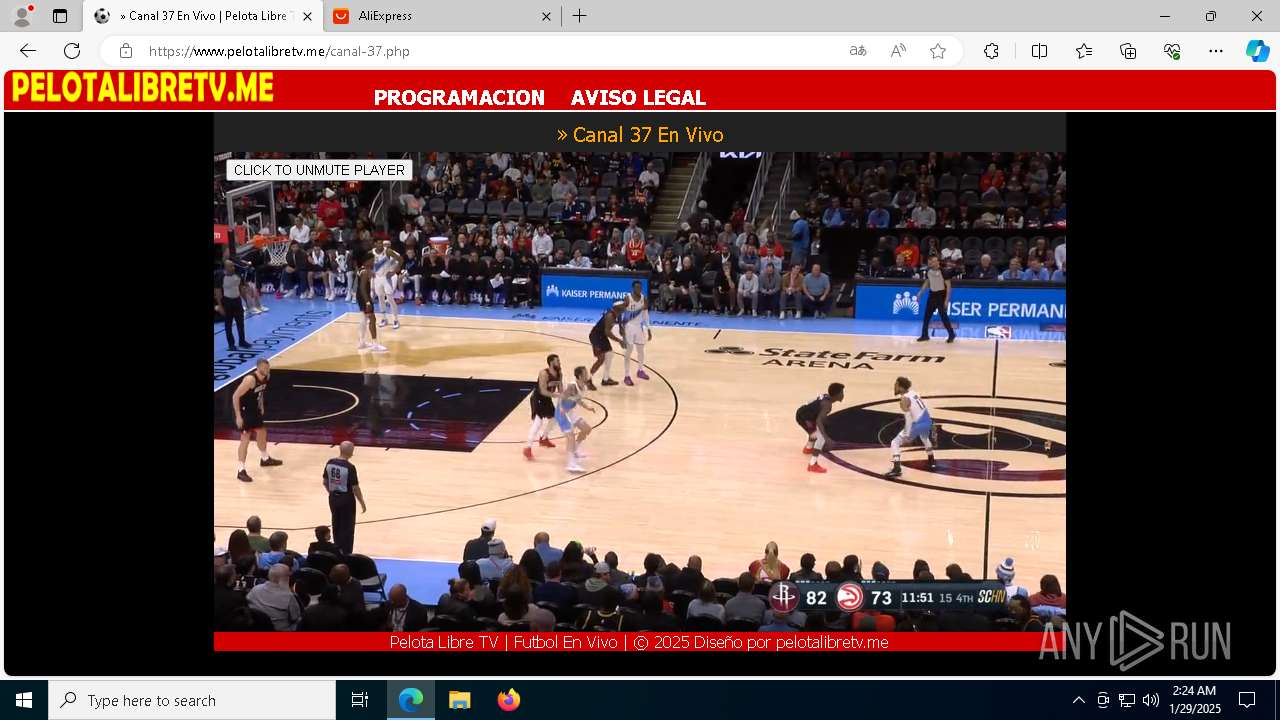Switch to the AliExpress tab
Image resolution: width=1280 pixels, height=720 pixels.
click(441, 16)
